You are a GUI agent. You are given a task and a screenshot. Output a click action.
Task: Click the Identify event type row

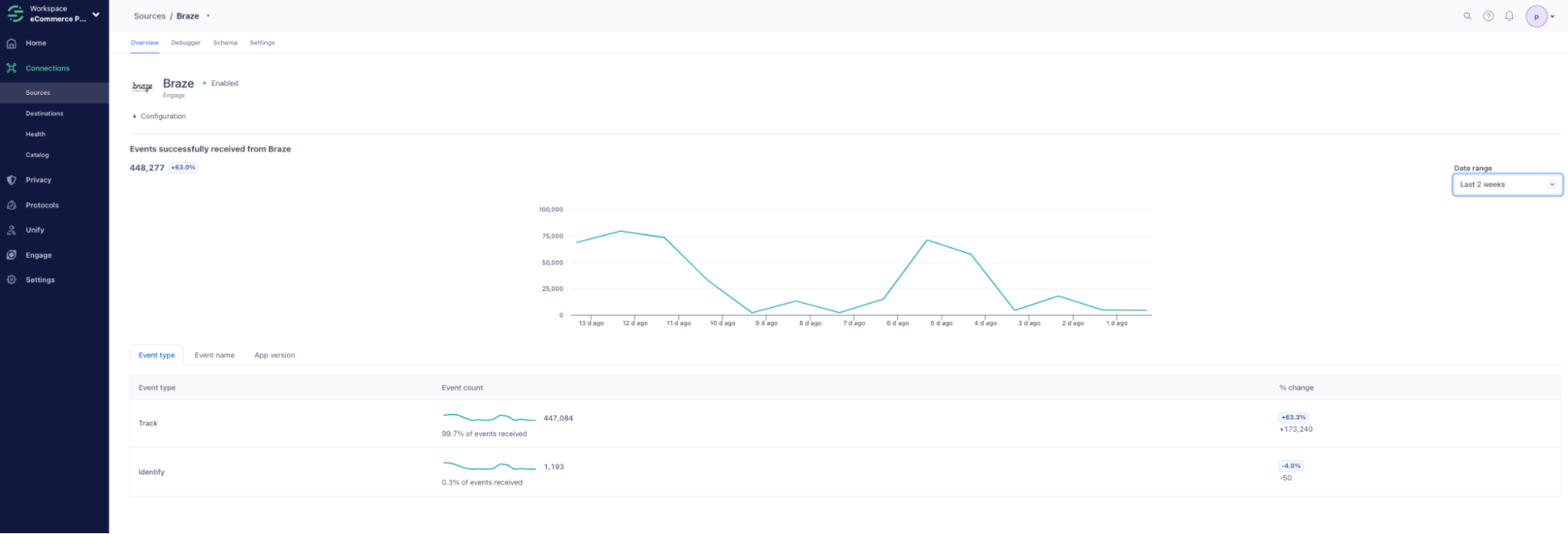pos(845,472)
